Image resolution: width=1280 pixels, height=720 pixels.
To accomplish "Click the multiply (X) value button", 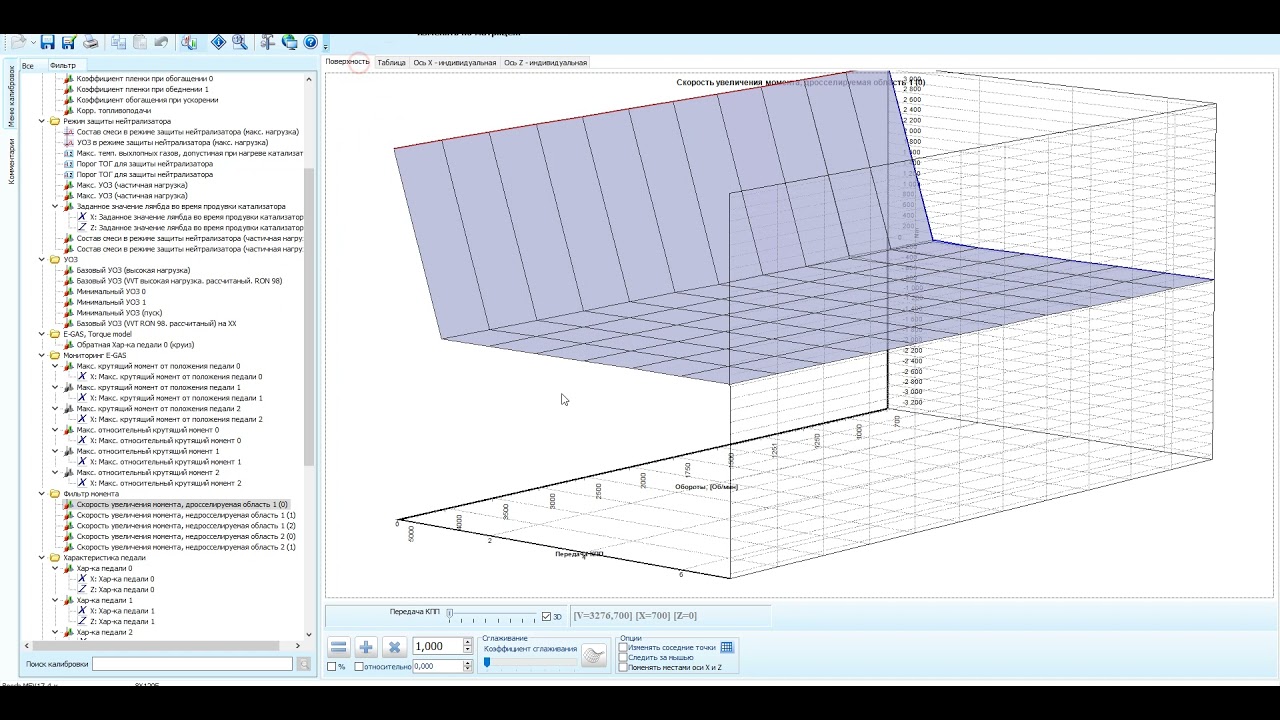I will pyautogui.click(x=394, y=647).
